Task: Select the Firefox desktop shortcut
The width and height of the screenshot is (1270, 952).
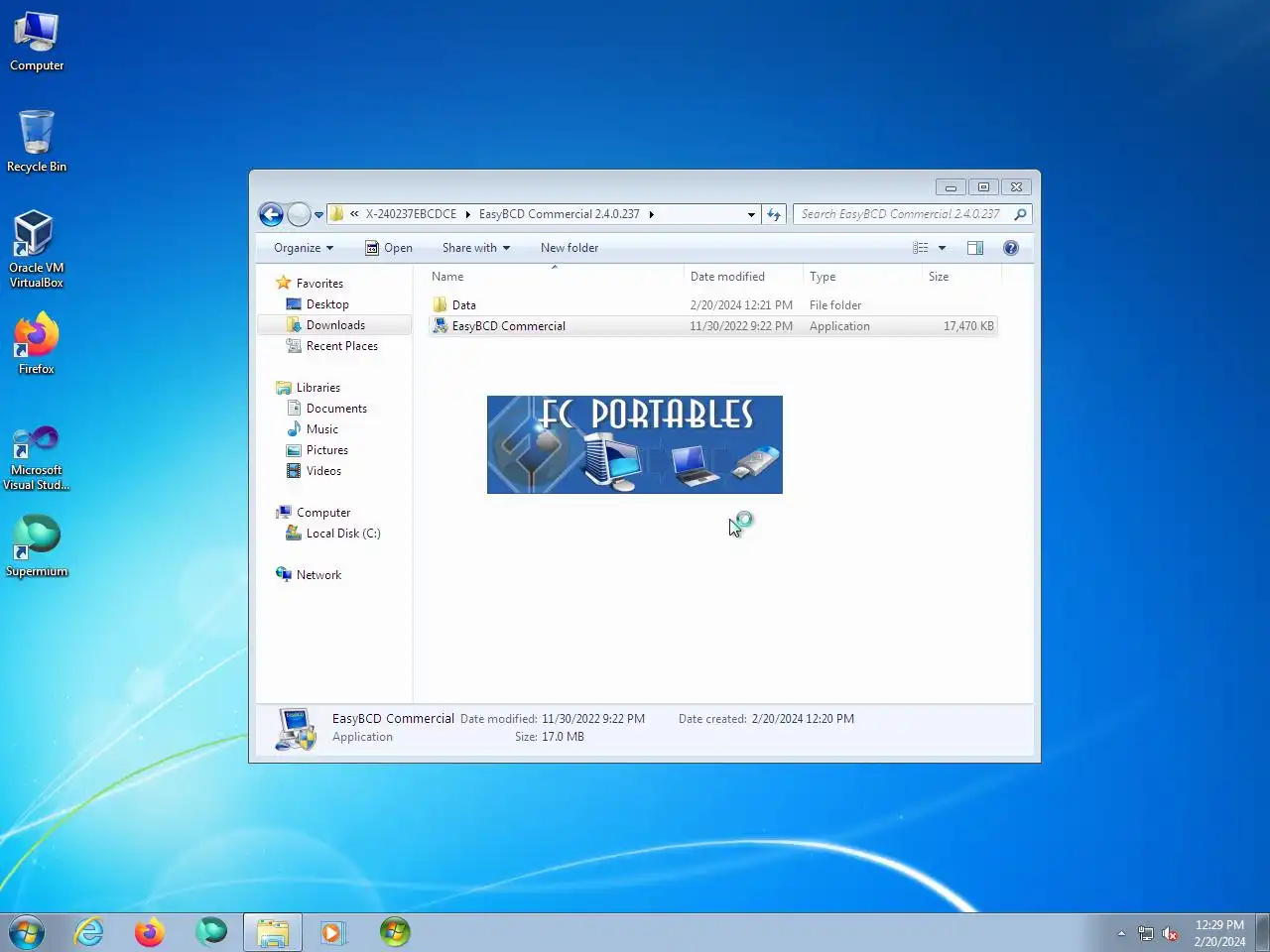Action: 37,343
